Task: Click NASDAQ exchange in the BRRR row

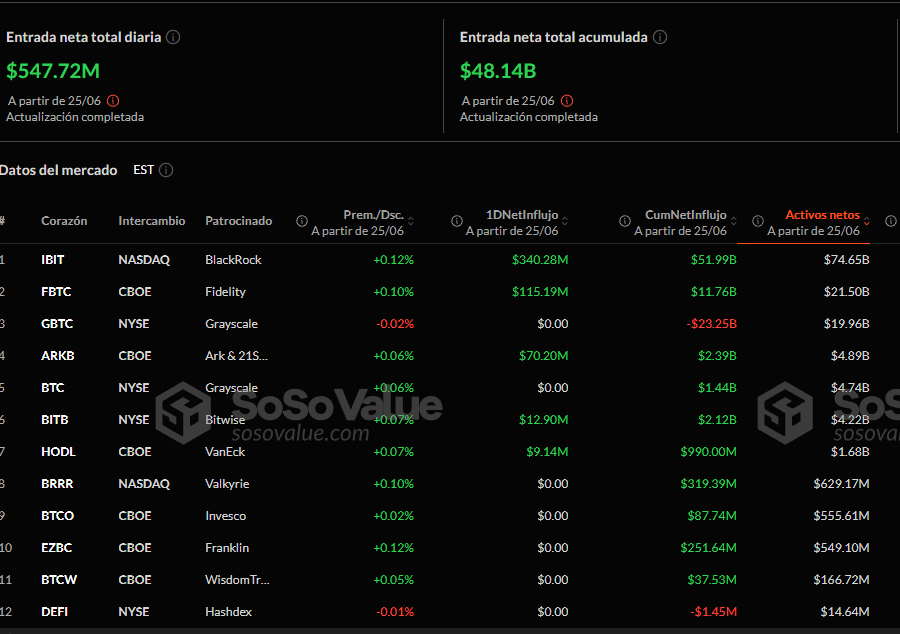Action: 144,484
